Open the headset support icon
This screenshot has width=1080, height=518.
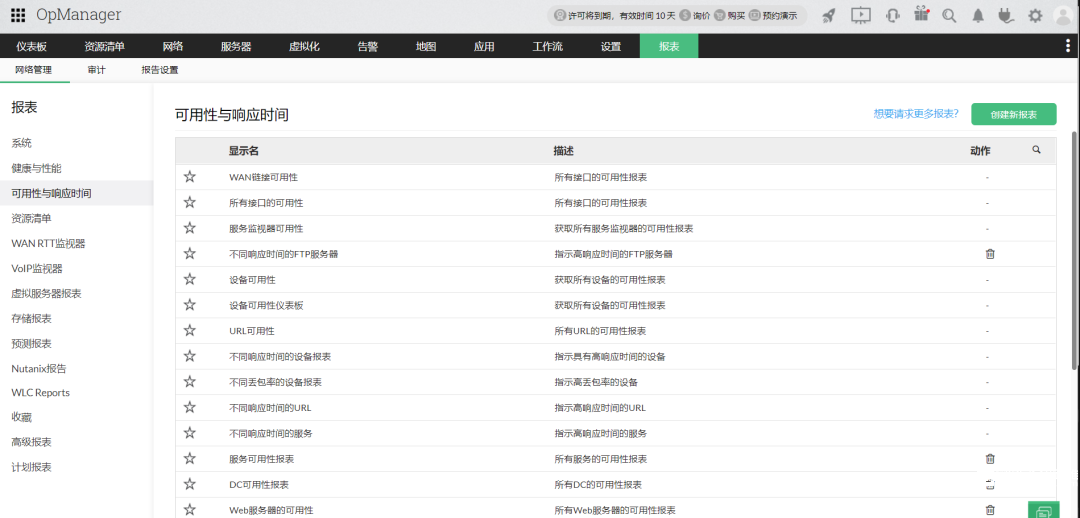pos(893,16)
